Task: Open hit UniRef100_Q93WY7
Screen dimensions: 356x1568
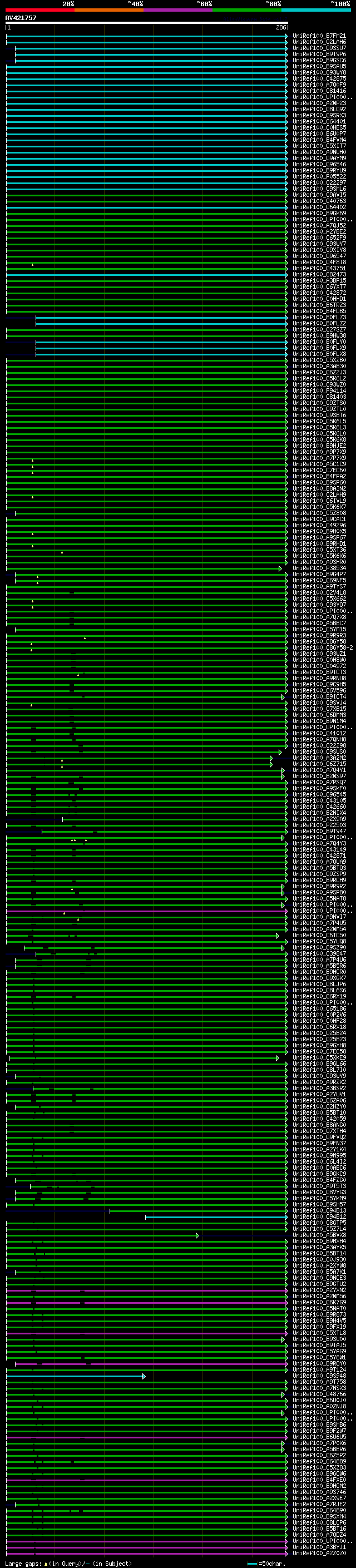Action: 319,244
